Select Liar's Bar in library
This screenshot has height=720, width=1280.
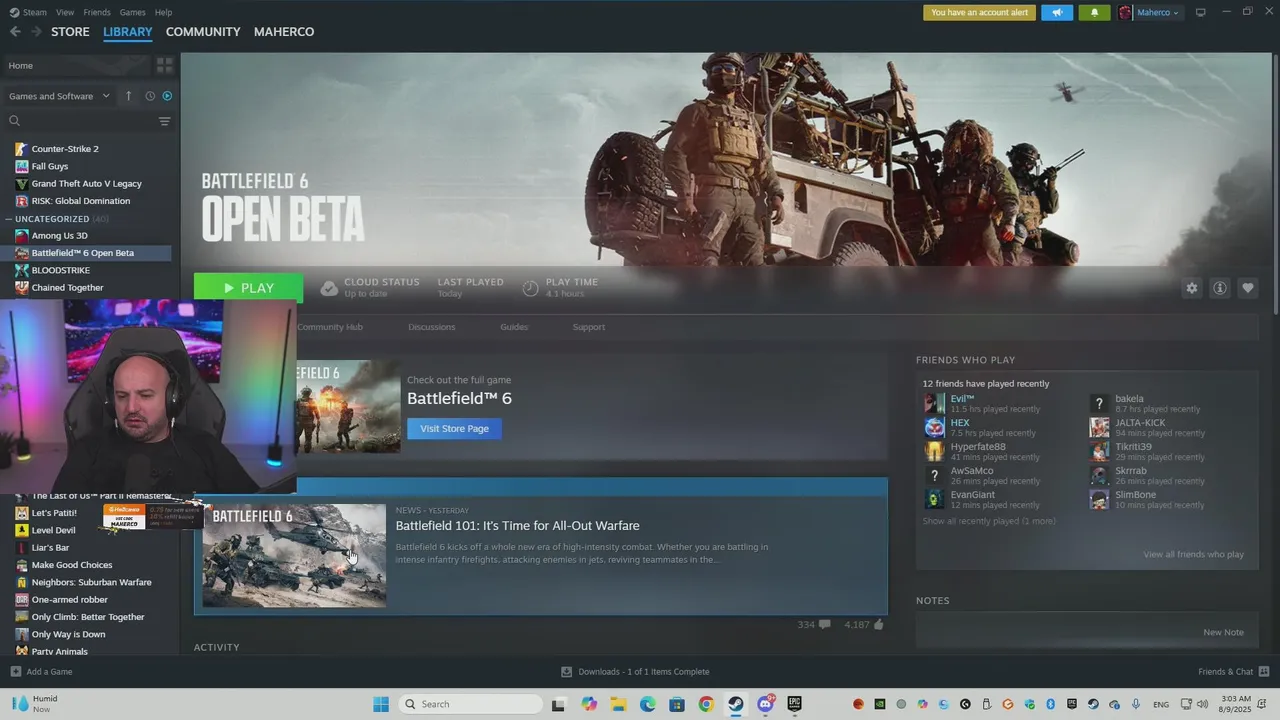coord(50,548)
